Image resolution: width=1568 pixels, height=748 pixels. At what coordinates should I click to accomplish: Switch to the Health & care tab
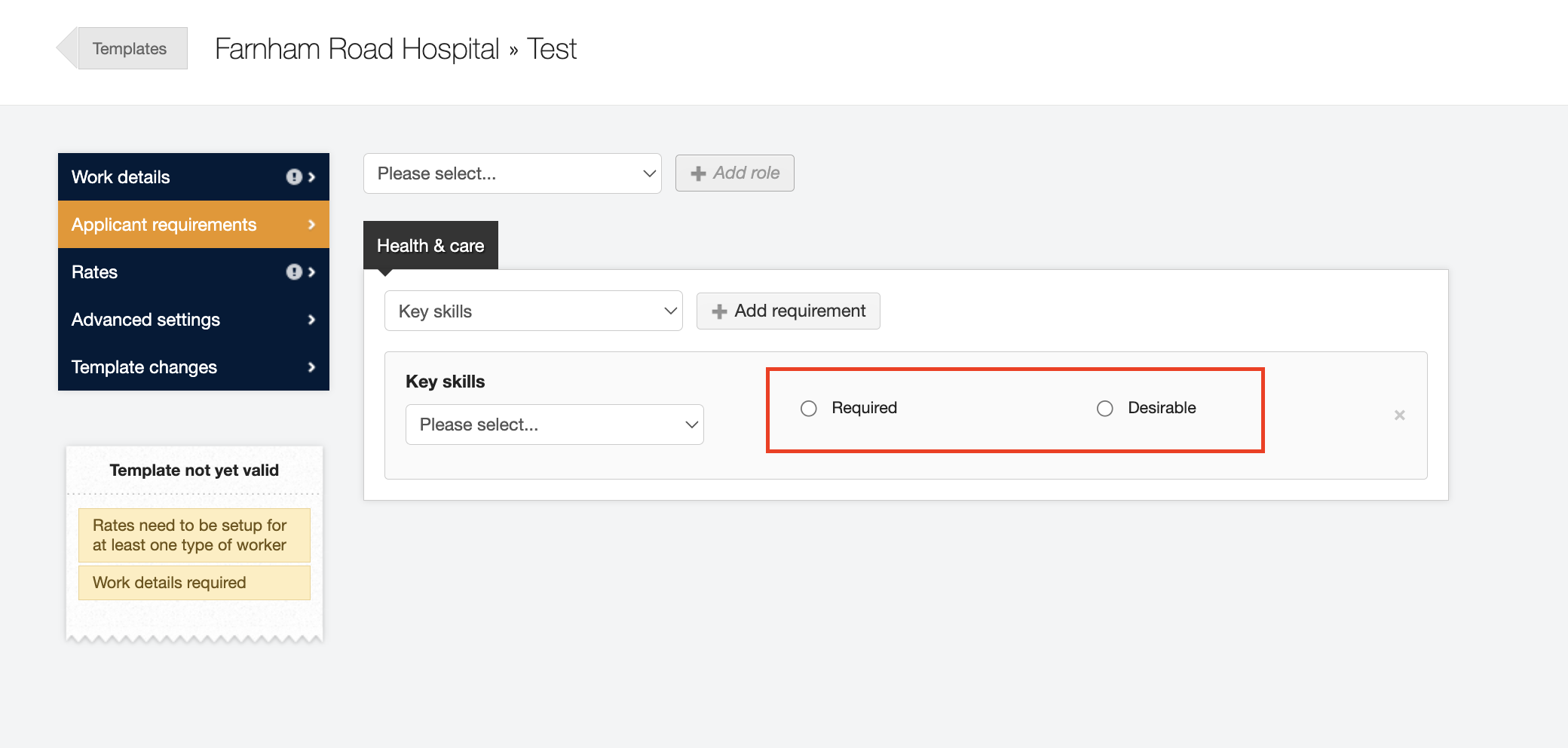point(430,246)
